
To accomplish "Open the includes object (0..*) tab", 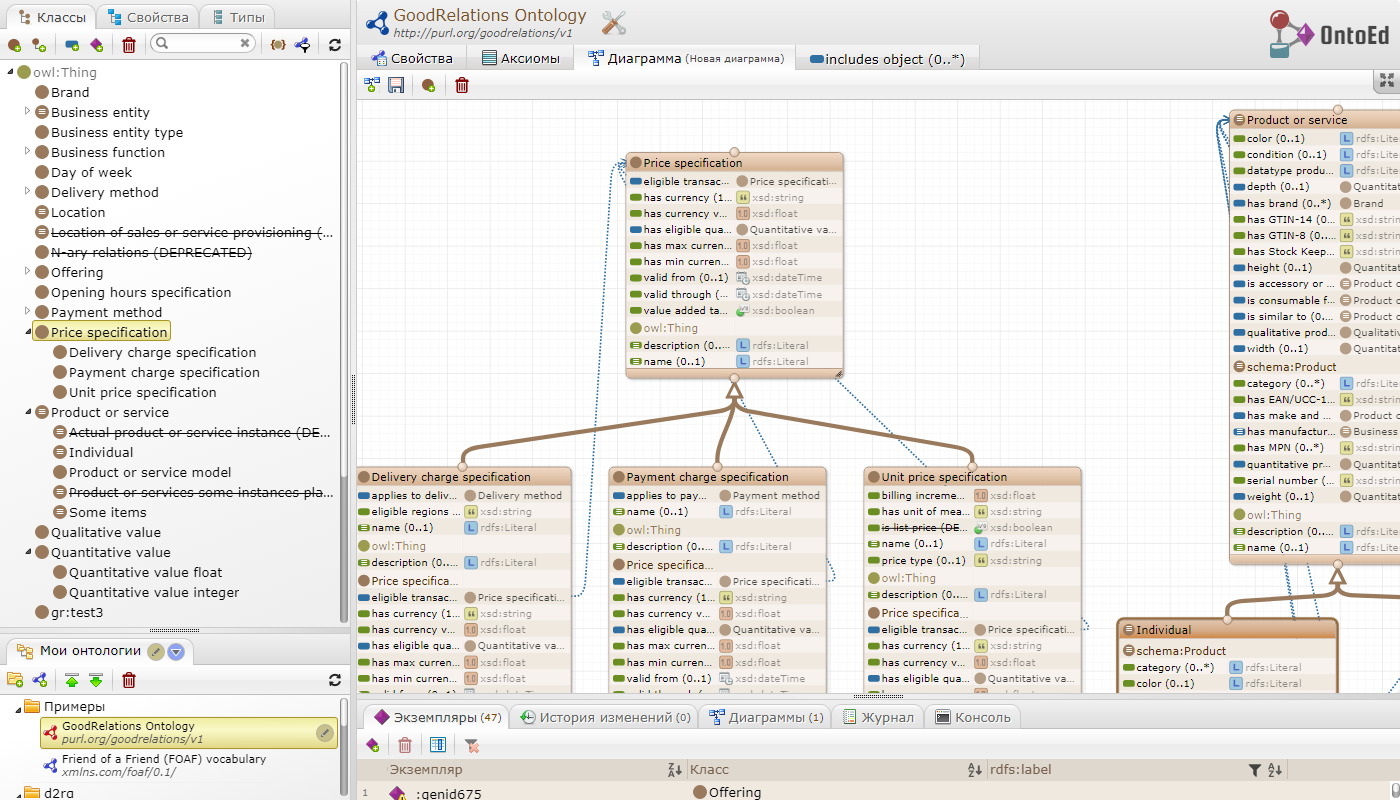I will coord(887,59).
